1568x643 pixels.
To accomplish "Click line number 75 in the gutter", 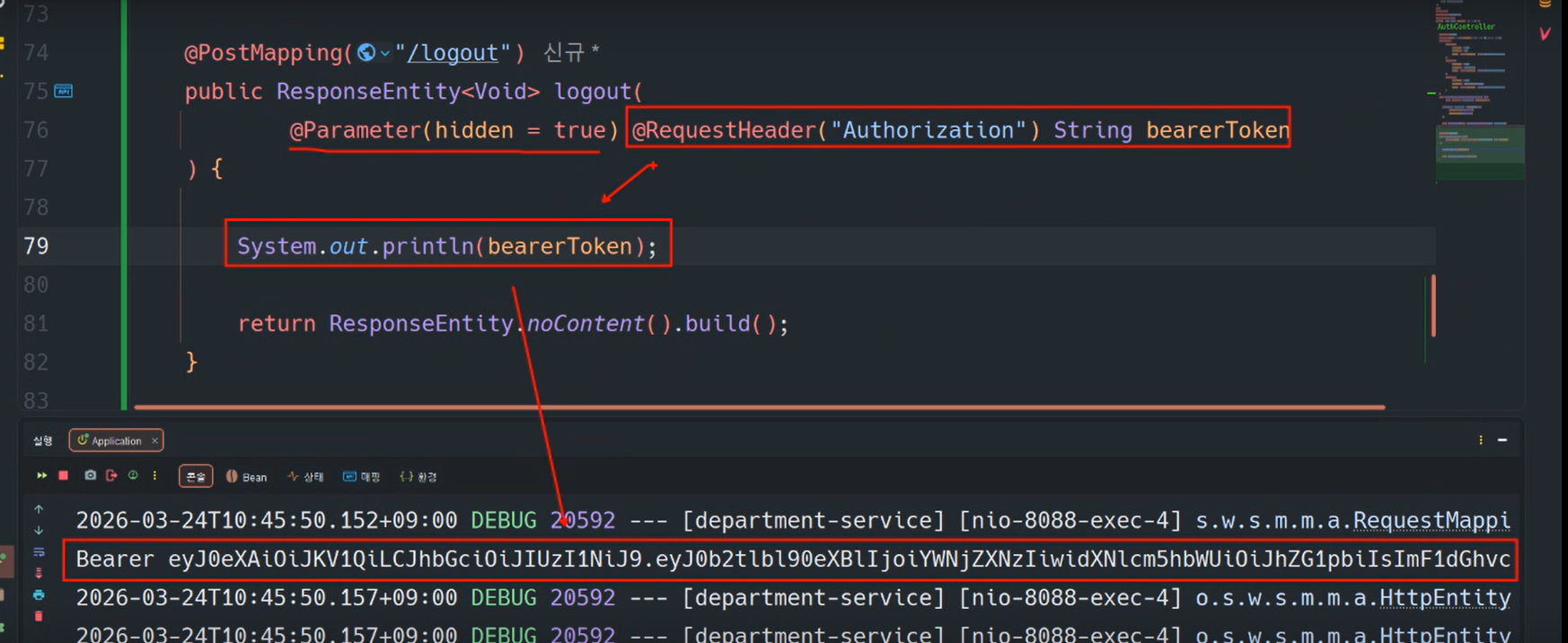I will [x=36, y=92].
